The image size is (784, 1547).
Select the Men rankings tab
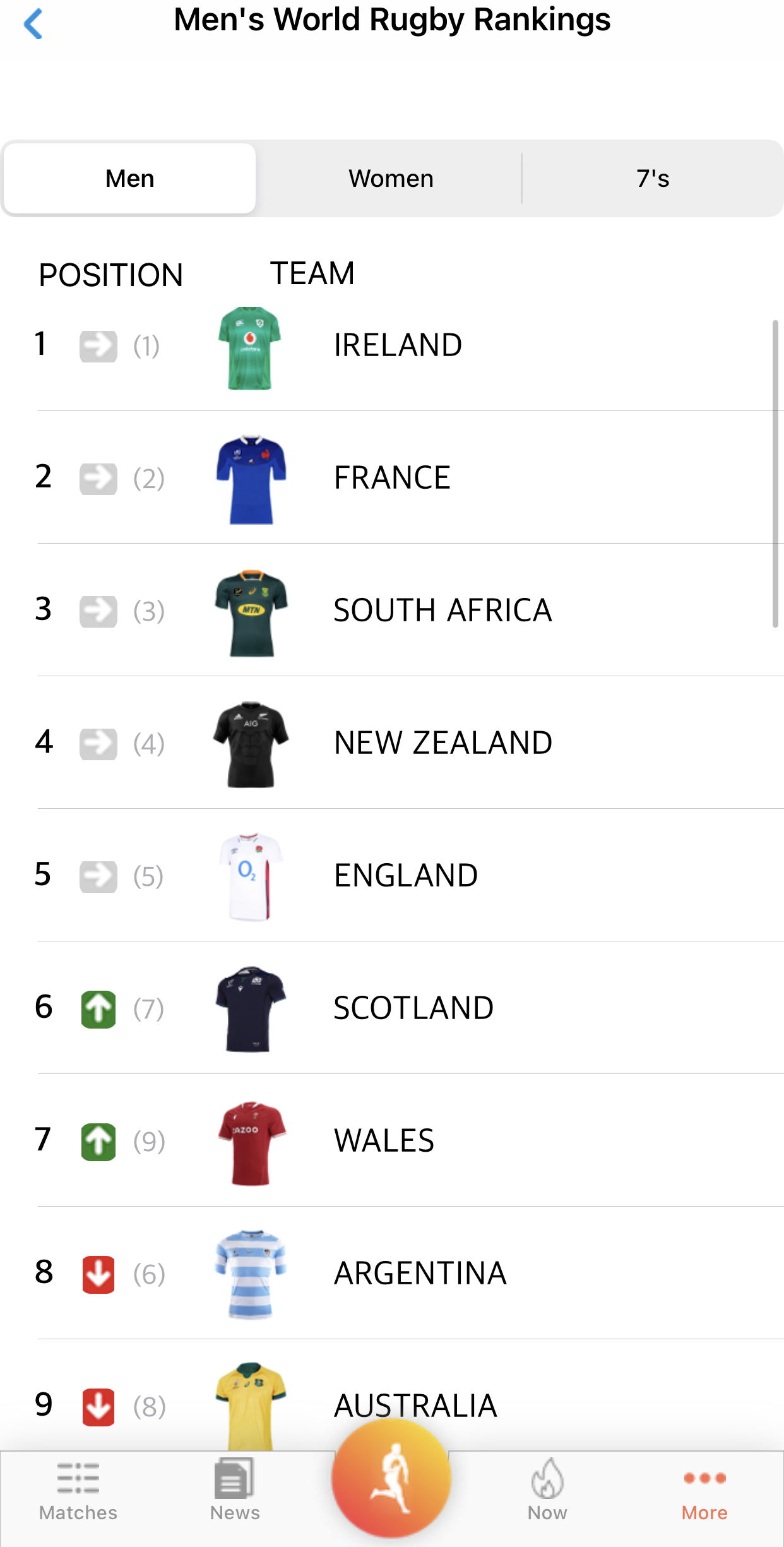130,179
